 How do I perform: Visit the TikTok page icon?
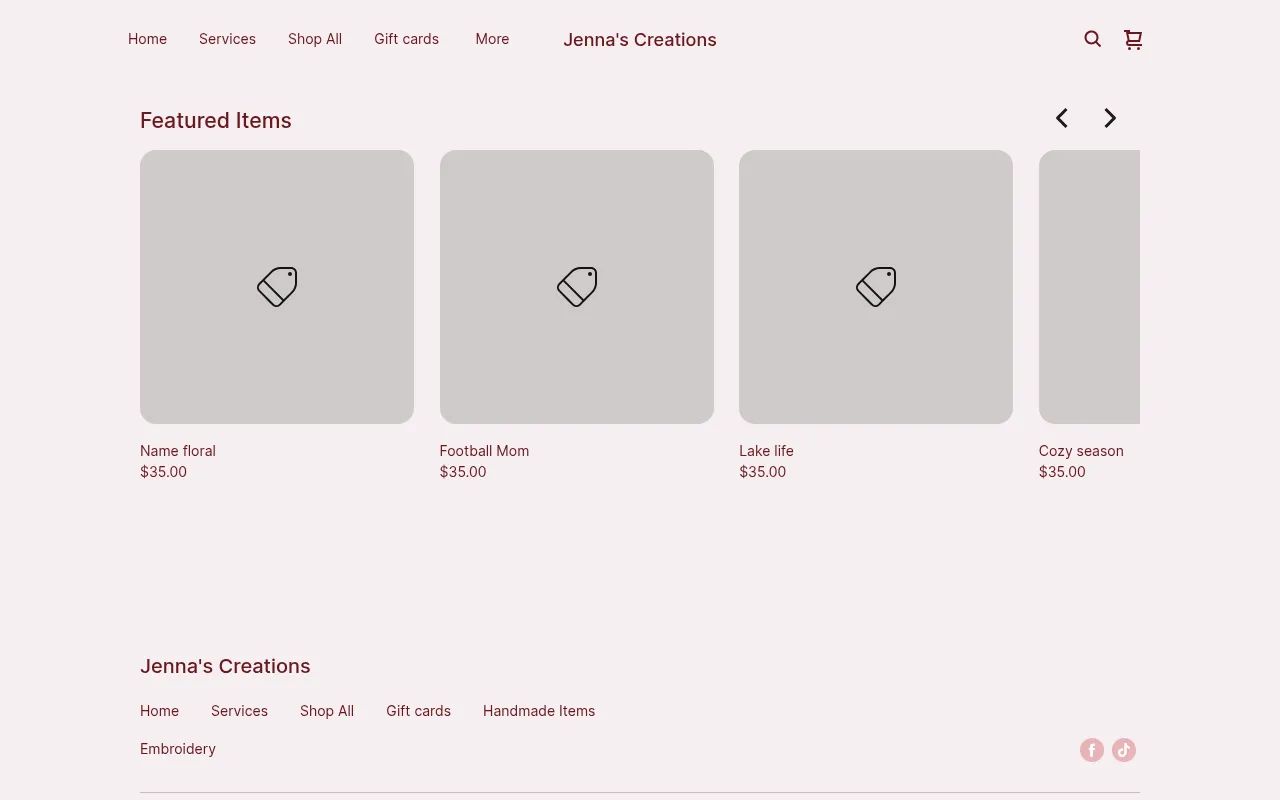point(1124,750)
